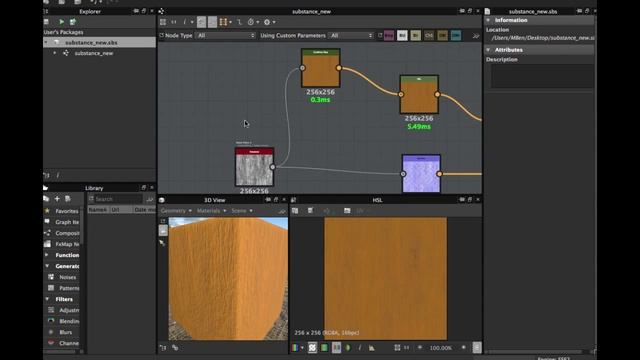Screen dimensions: 640x360
Task: Click the info icon in graph toolbar
Action: [184, 22]
